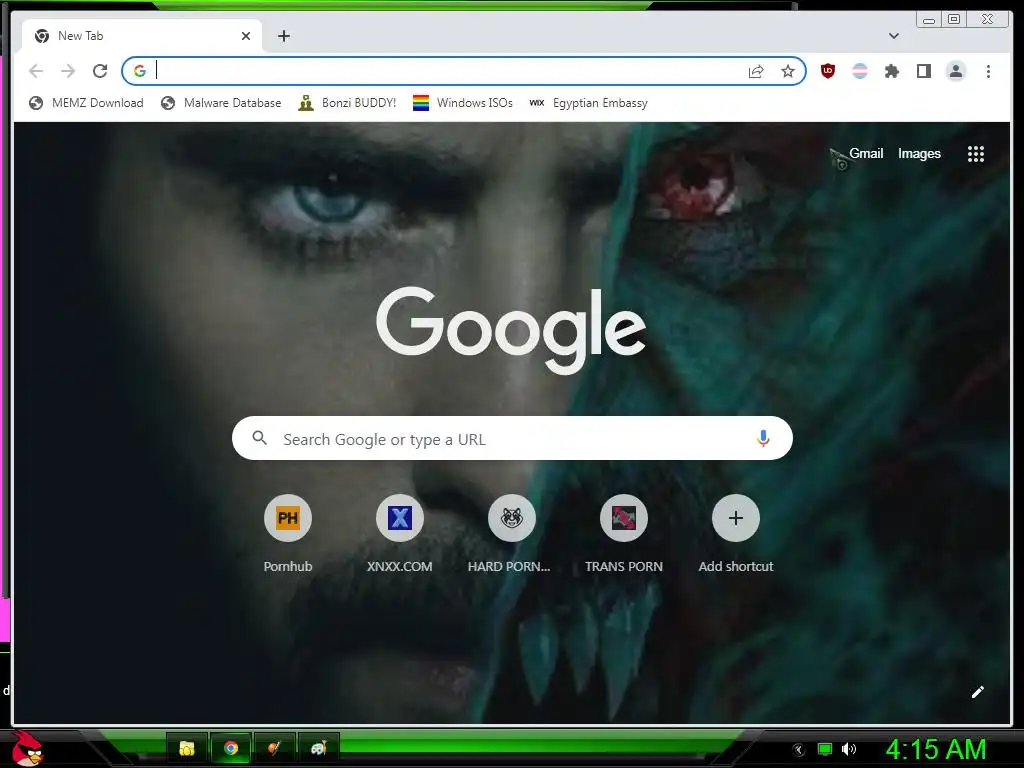Click the Search Google or type a URL box
This screenshot has height=768, width=1024.
[x=512, y=438]
